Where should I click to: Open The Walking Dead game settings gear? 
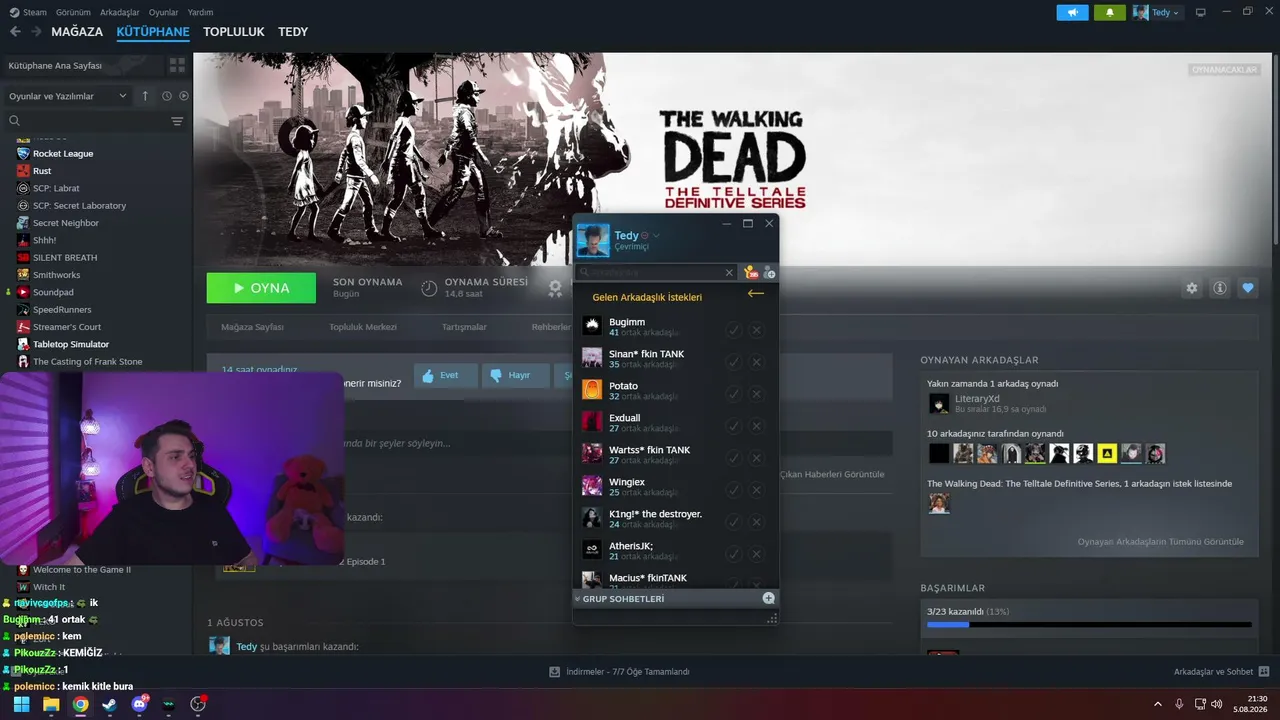(1192, 288)
